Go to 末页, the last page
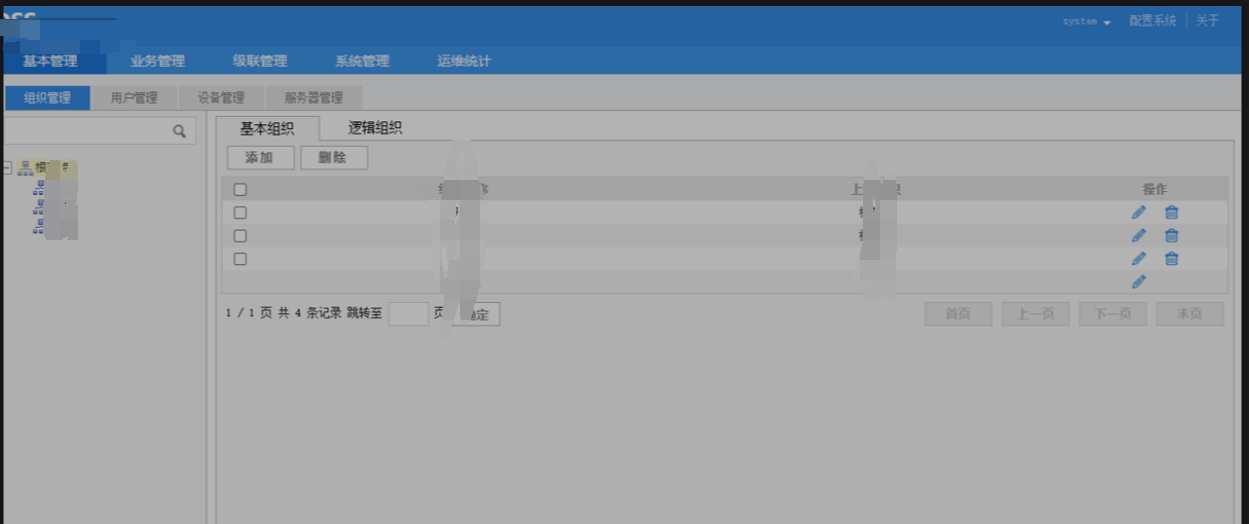The width and height of the screenshot is (1249, 524). [1190, 314]
